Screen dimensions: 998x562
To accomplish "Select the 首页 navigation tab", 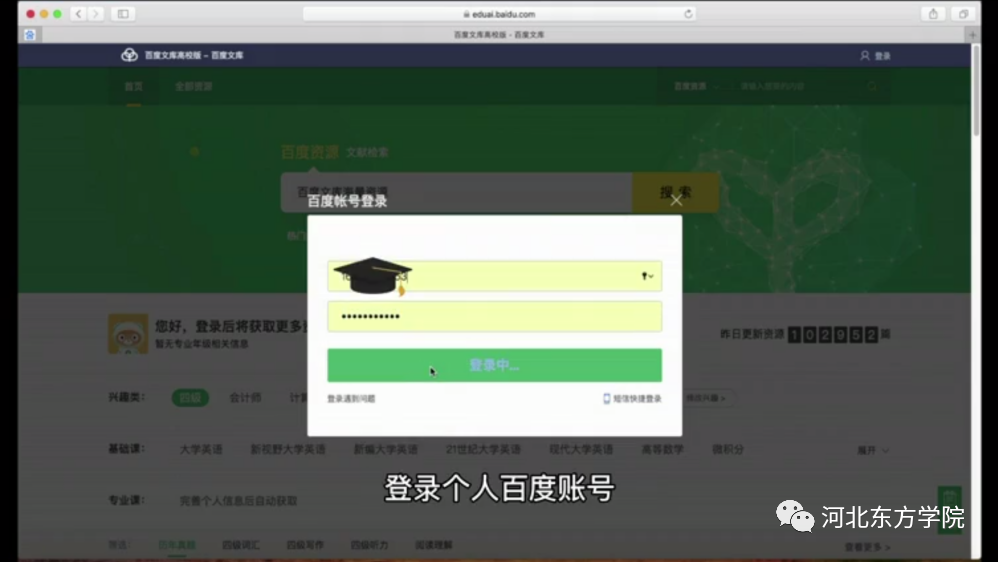I will tap(134, 87).
